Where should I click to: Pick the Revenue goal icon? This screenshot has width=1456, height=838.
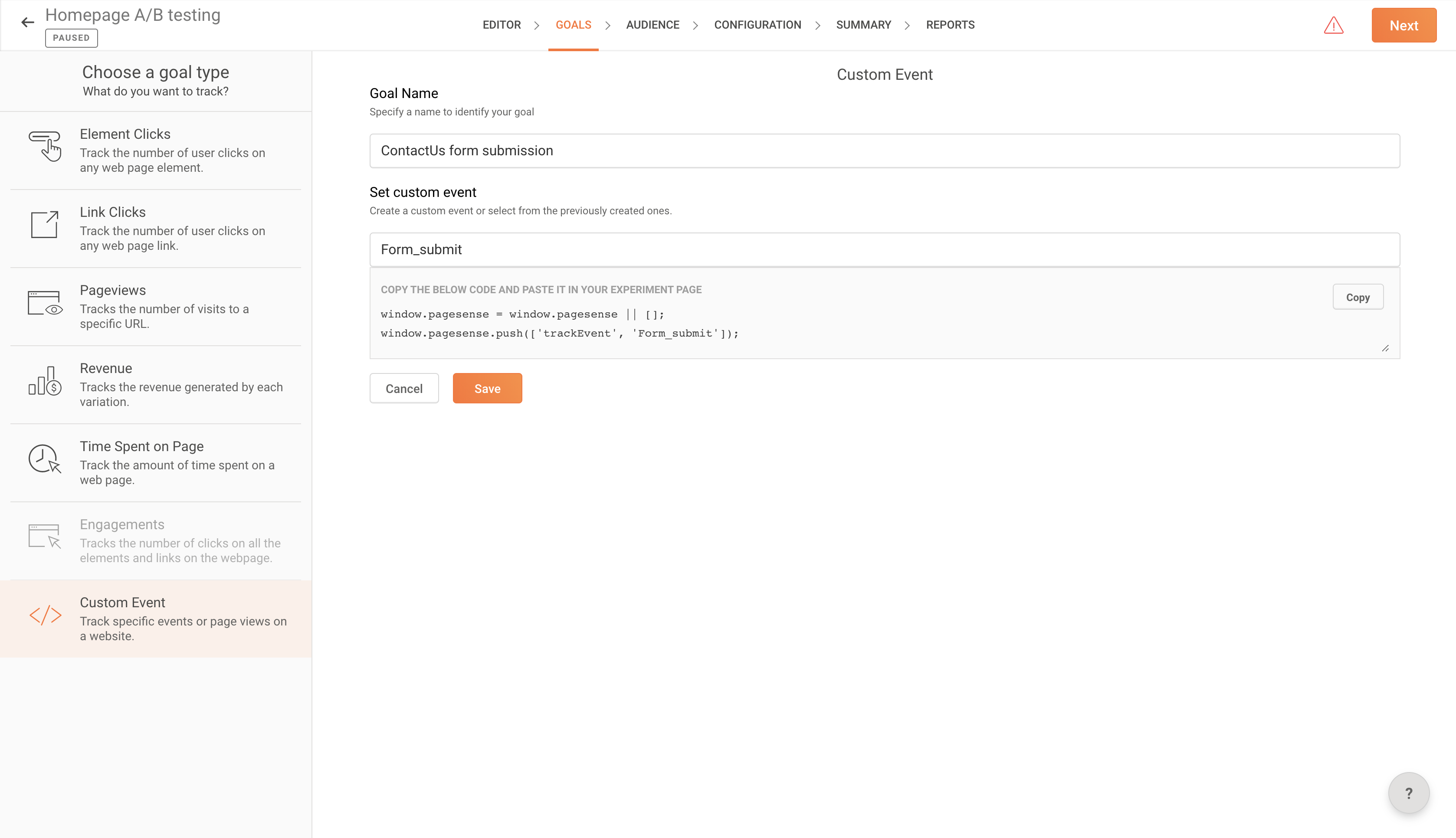pyautogui.click(x=45, y=381)
